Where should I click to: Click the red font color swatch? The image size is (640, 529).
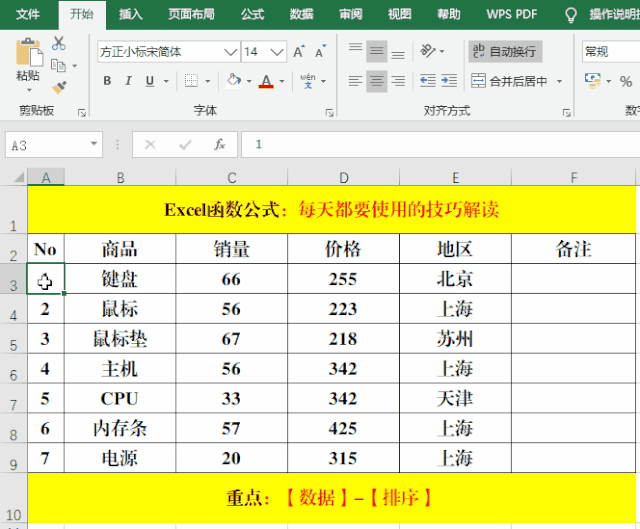[266, 81]
